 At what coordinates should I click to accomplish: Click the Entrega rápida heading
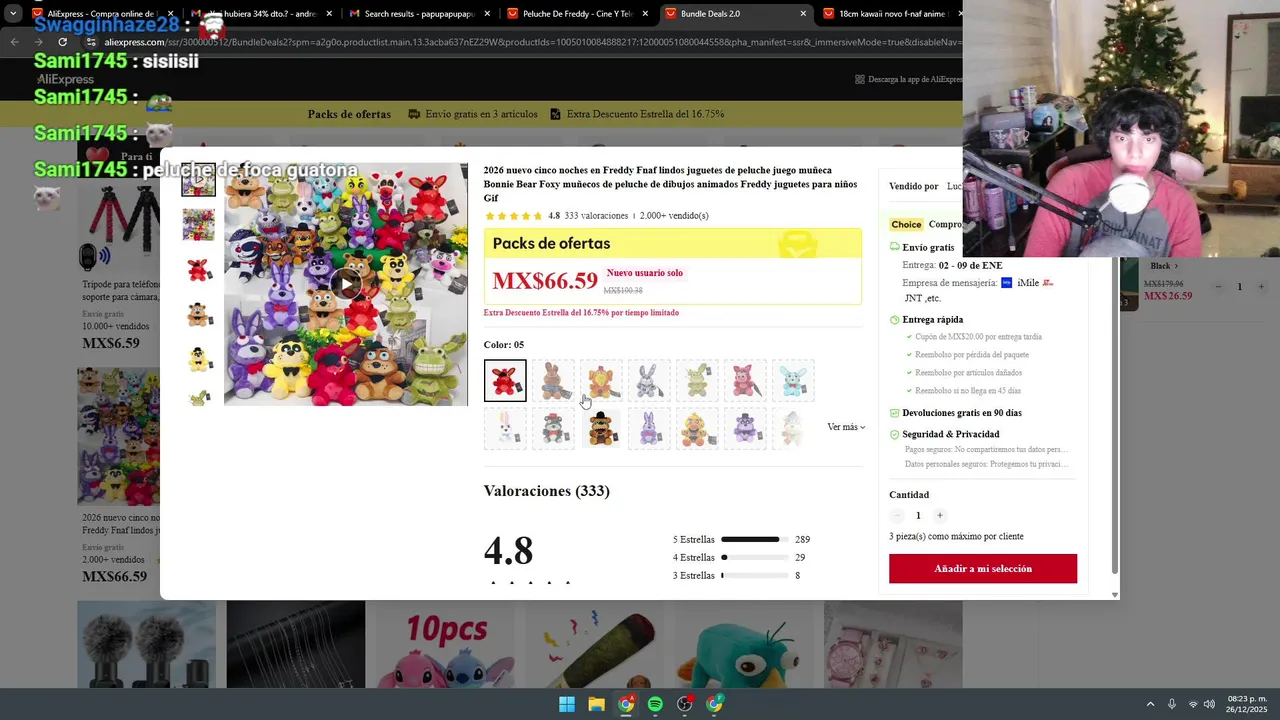click(933, 320)
